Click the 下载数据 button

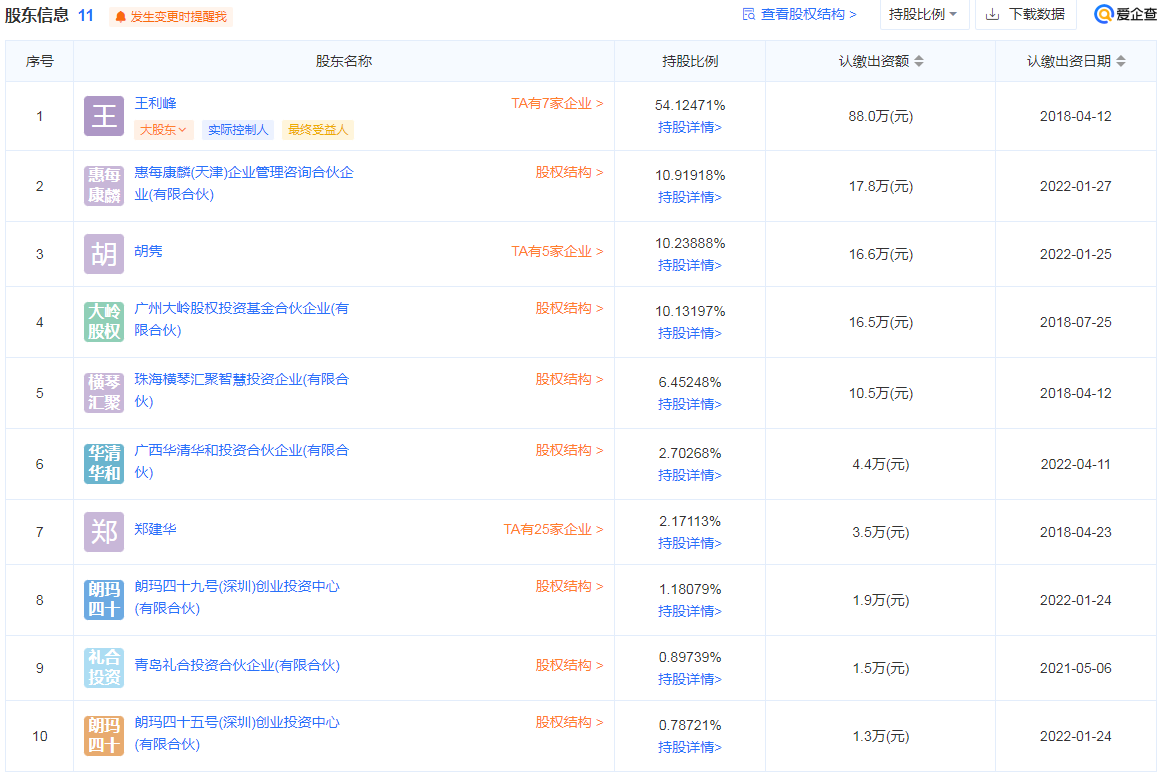1025,14
